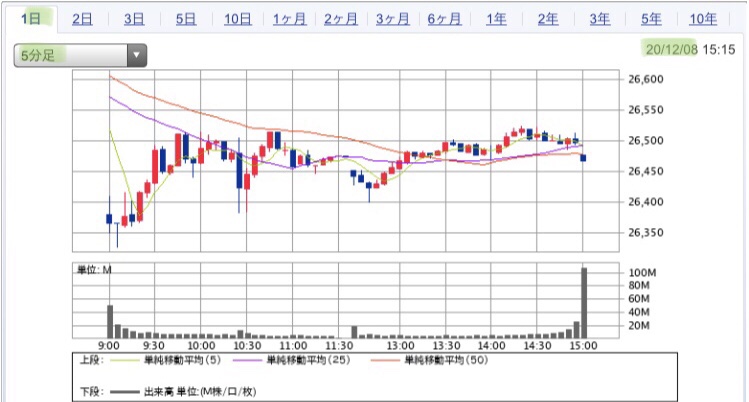This screenshot has height=402, width=749.
Task: Show the 6ヶ月 chart range
Action: click(x=444, y=19)
